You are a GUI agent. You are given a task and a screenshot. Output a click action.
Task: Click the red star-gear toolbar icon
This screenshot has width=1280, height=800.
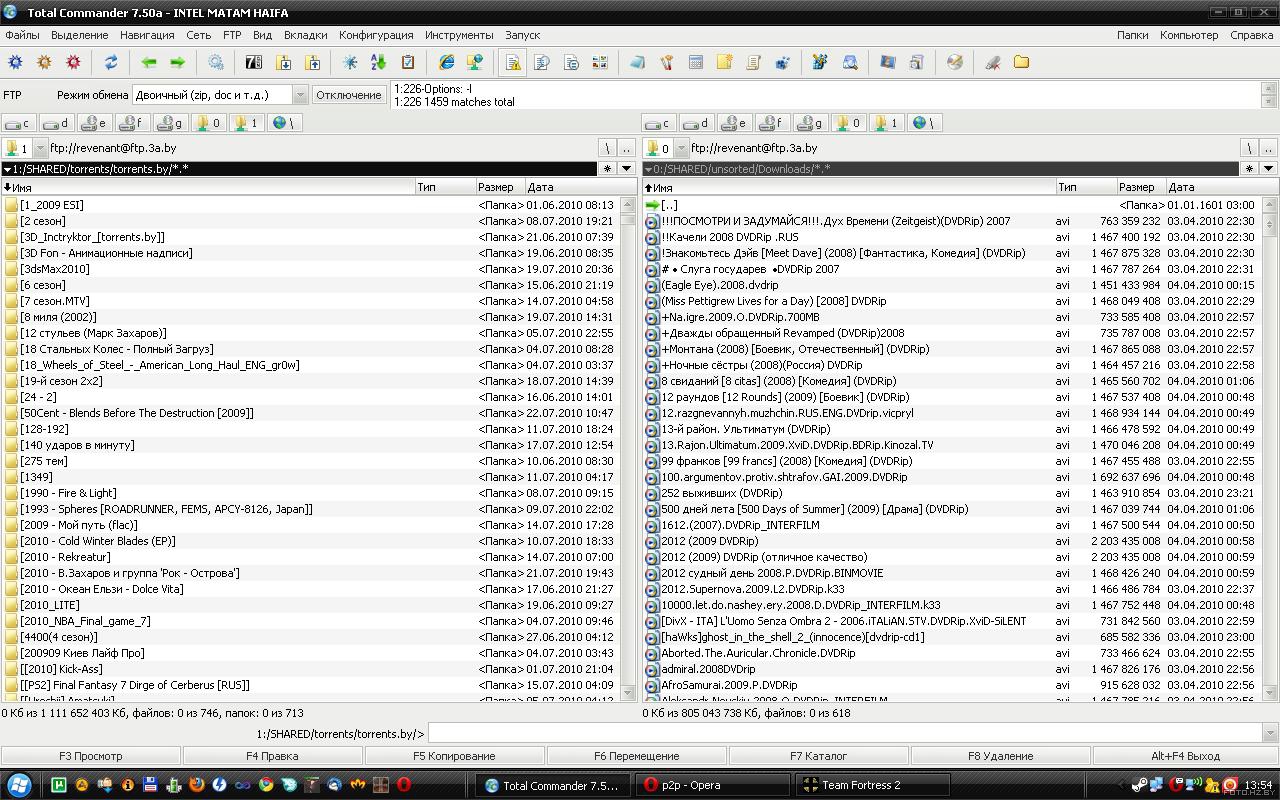point(73,62)
